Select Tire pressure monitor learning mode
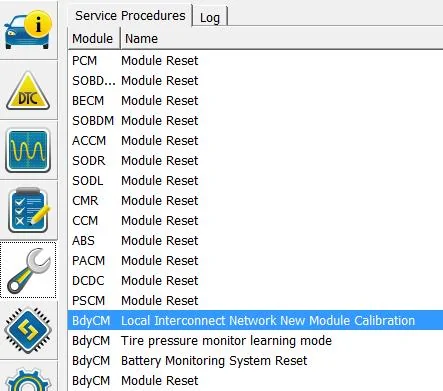The width and height of the screenshot is (443, 391). pos(255,341)
